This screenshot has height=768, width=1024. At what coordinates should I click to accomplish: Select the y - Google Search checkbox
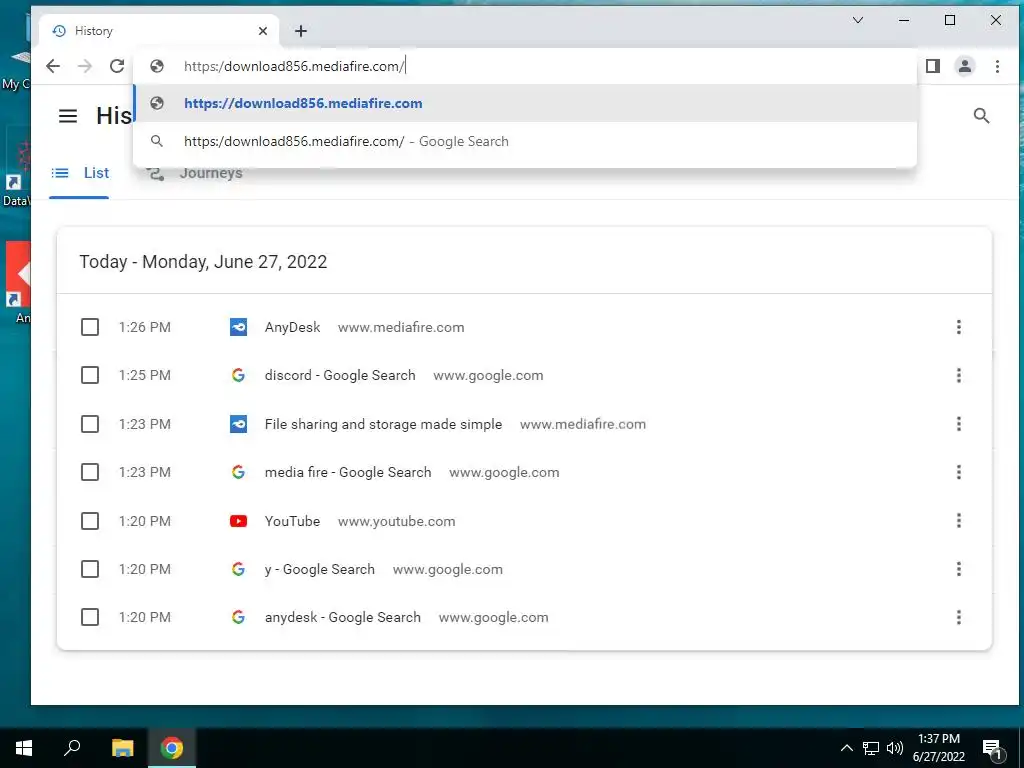(89, 569)
